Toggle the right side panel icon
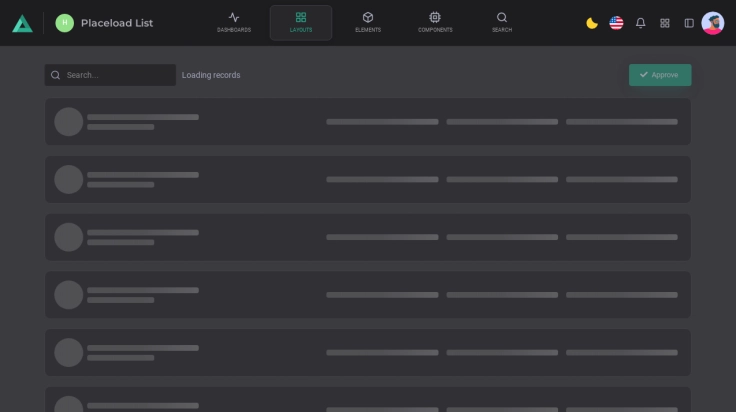Screen dimensions: 736x412 click(689, 23)
